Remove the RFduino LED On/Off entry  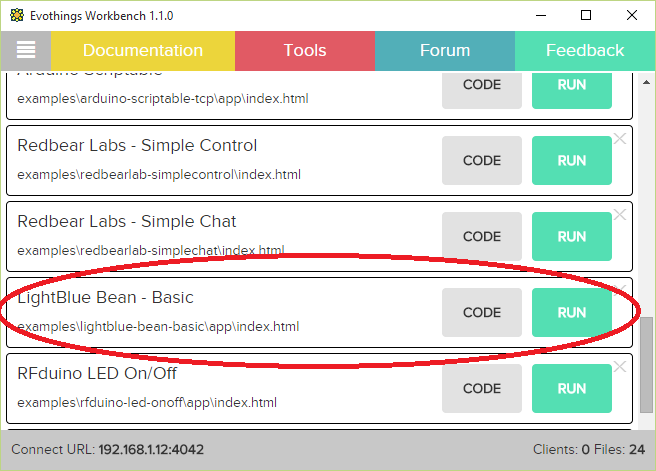[620, 367]
